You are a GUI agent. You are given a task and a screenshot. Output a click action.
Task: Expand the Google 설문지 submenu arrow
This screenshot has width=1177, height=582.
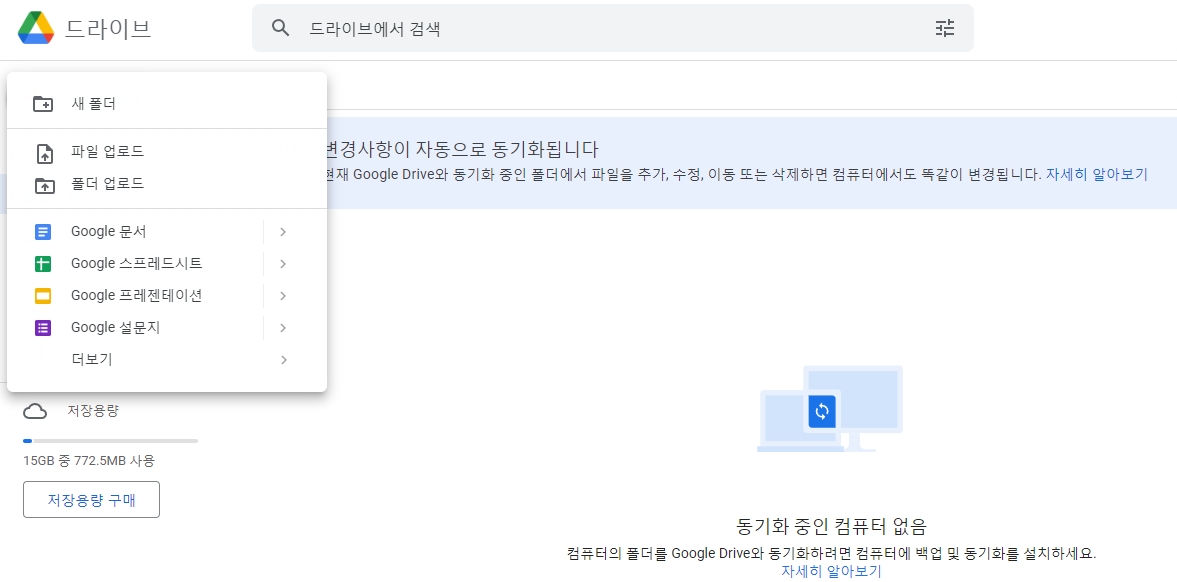(x=283, y=327)
